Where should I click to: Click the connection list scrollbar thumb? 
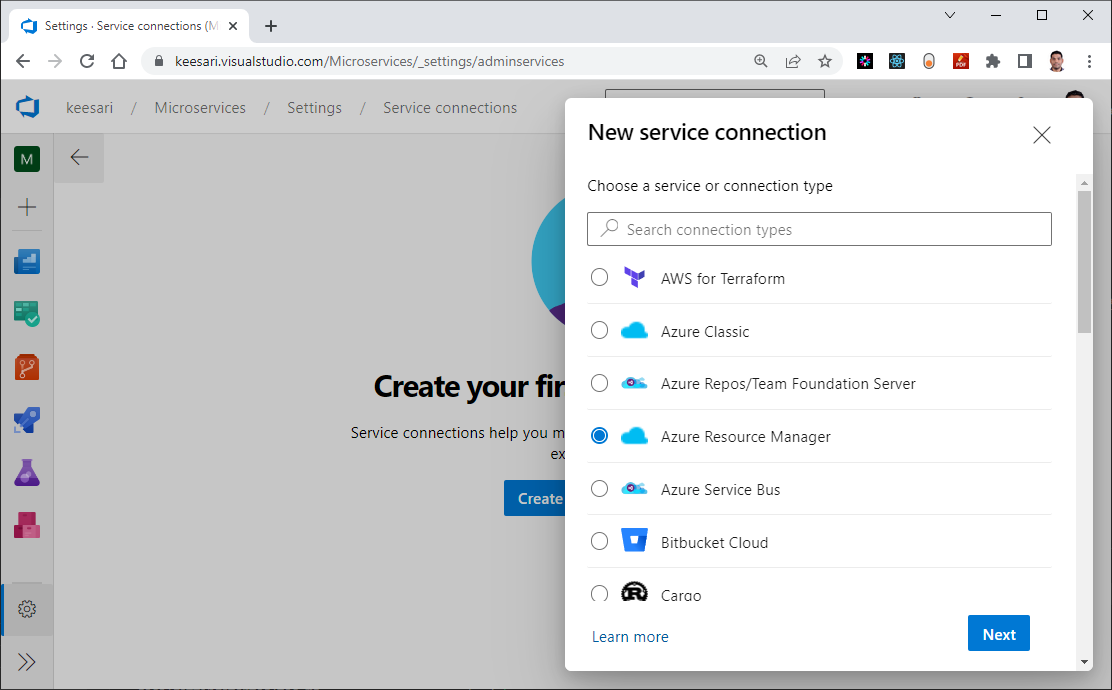[1084, 261]
